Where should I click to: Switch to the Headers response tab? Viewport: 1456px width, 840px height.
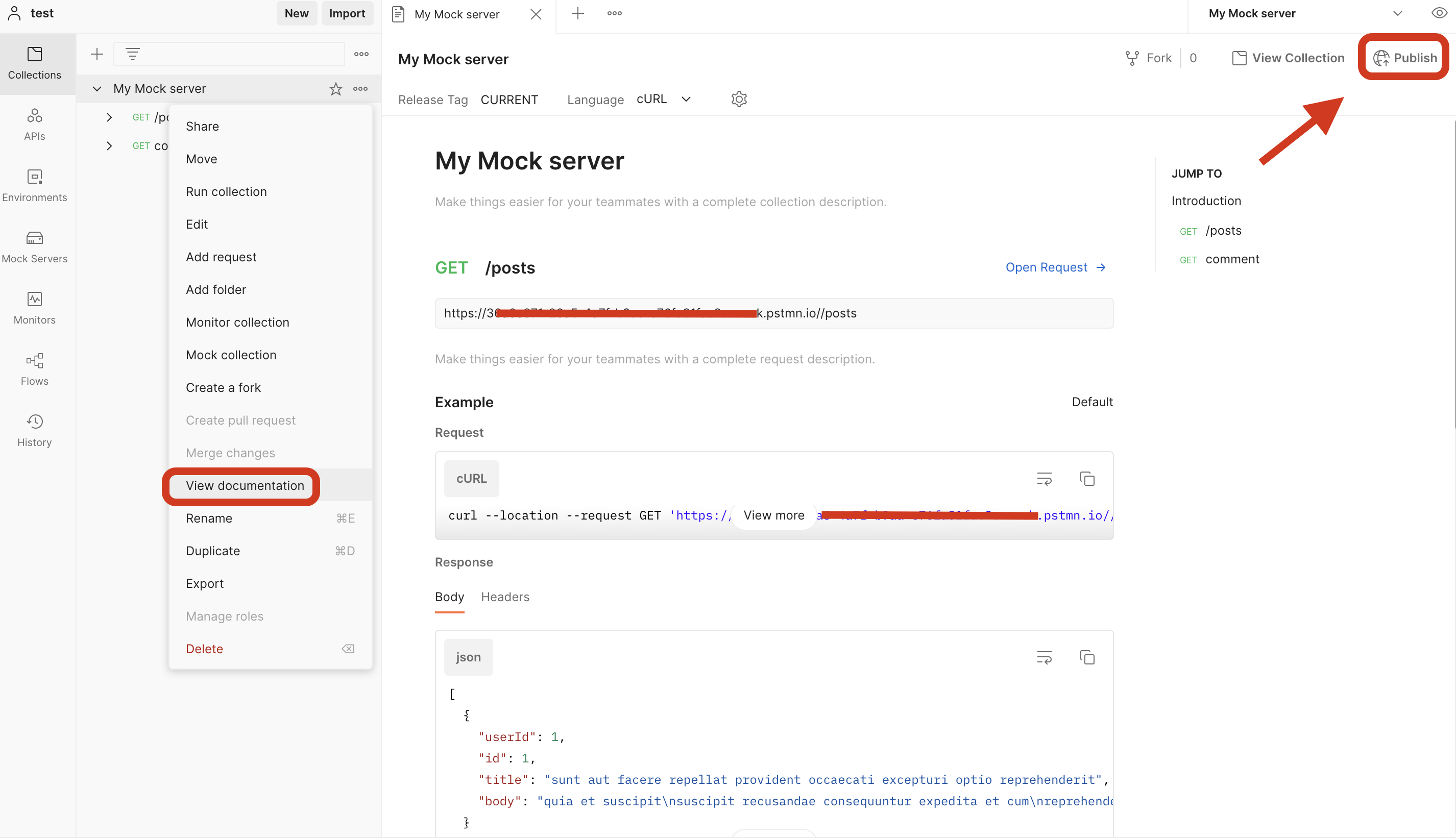point(505,597)
